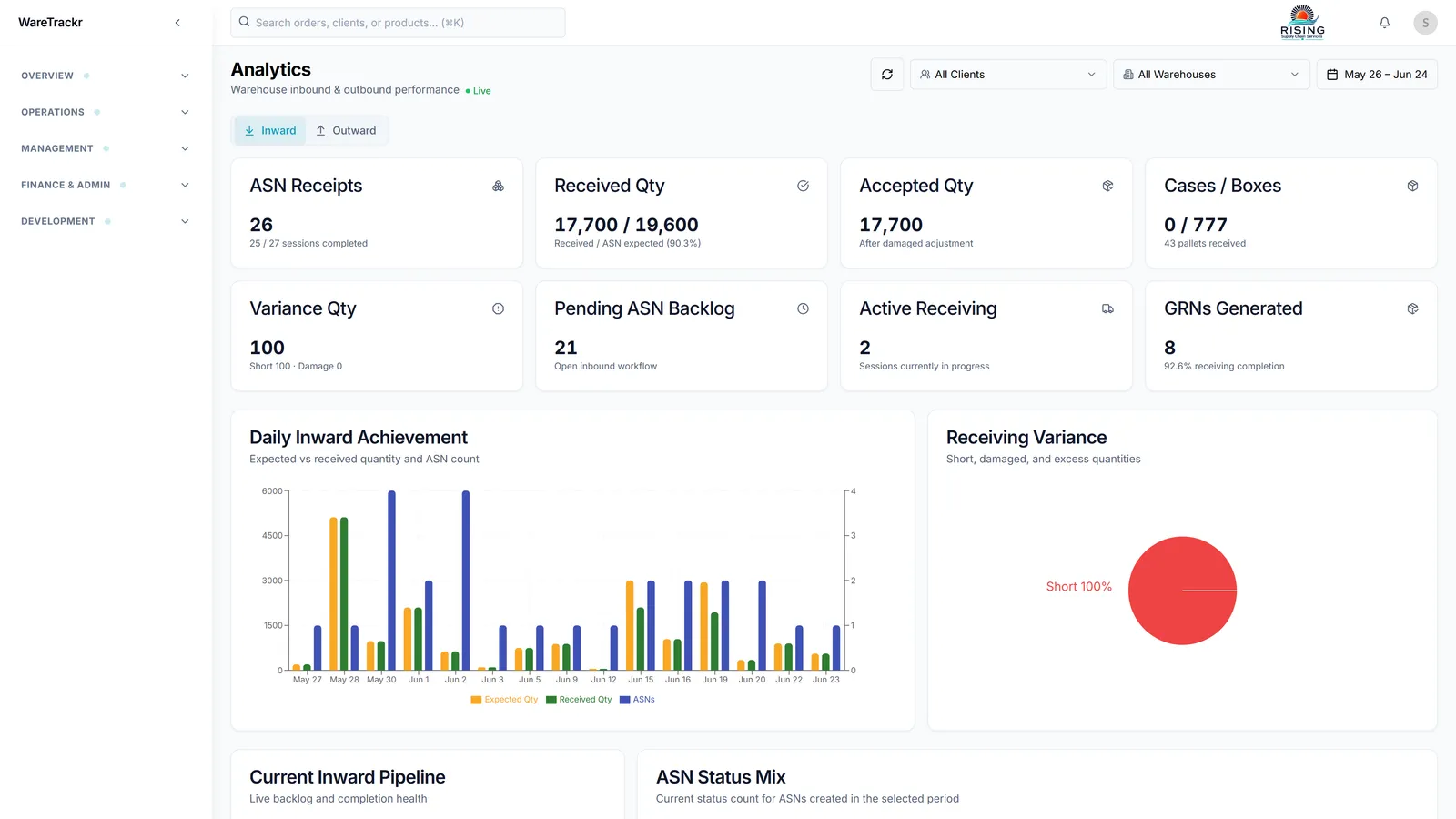Click the Rising company logo
This screenshot has width=1456, height=819.
point(1302,22)
